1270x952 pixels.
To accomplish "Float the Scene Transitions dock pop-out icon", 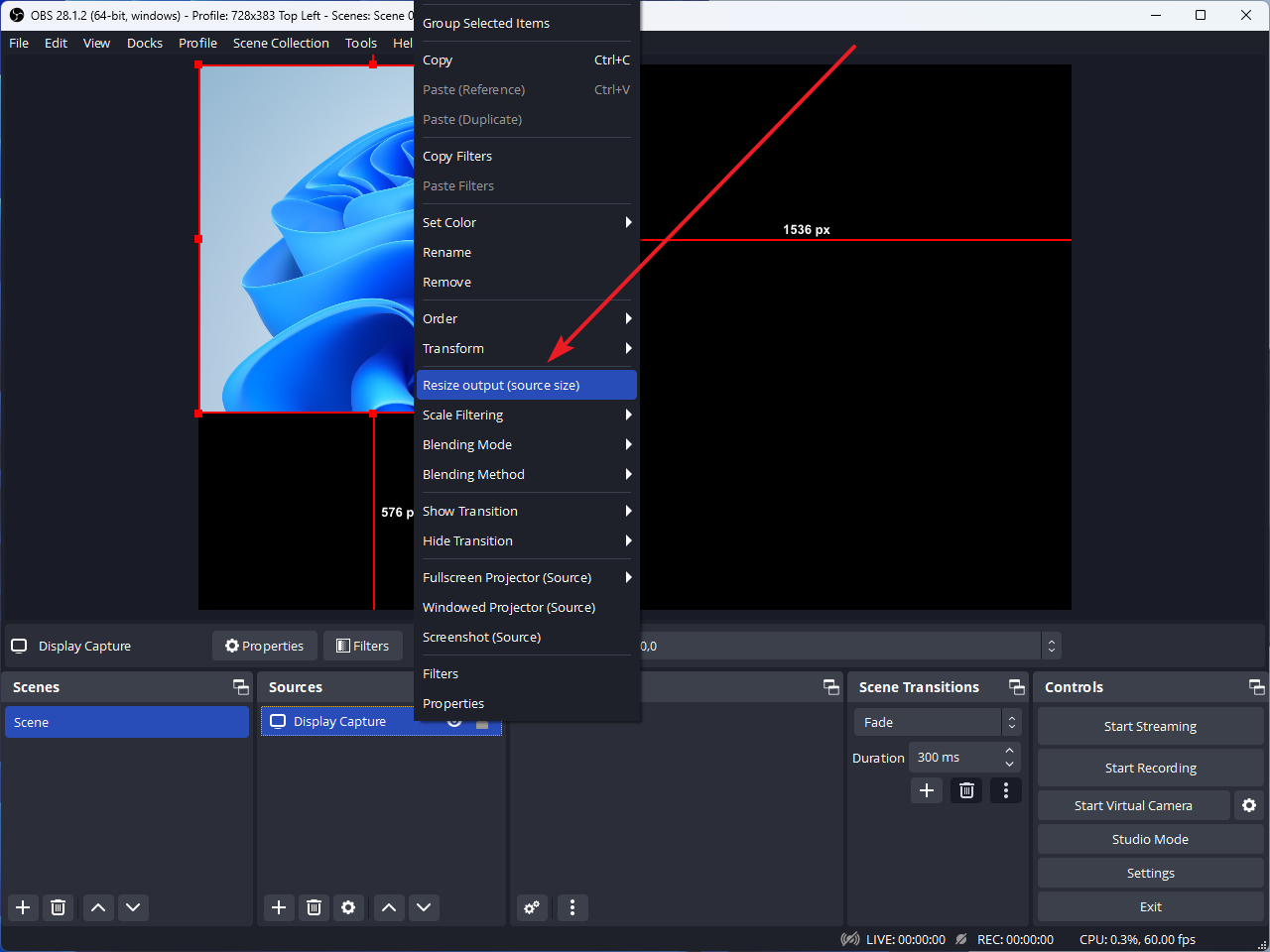I will tap(1017, 687).
